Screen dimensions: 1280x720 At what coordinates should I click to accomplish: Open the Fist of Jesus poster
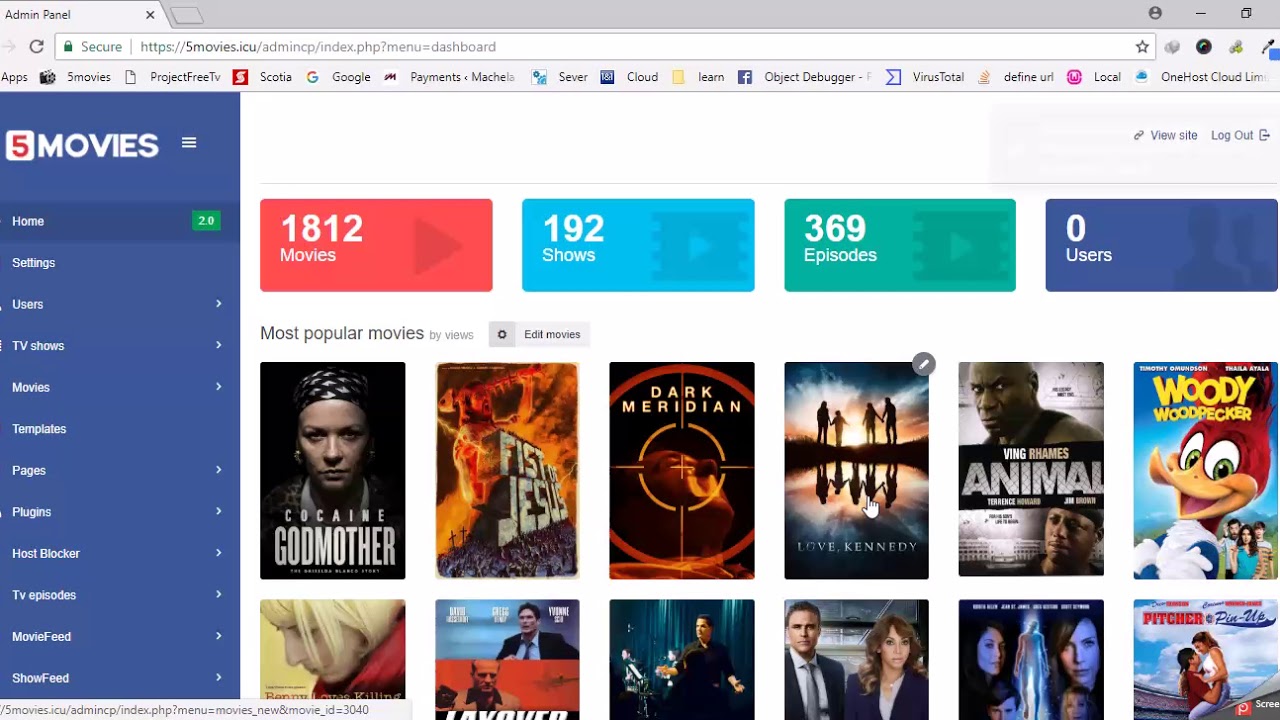(507, 471)
